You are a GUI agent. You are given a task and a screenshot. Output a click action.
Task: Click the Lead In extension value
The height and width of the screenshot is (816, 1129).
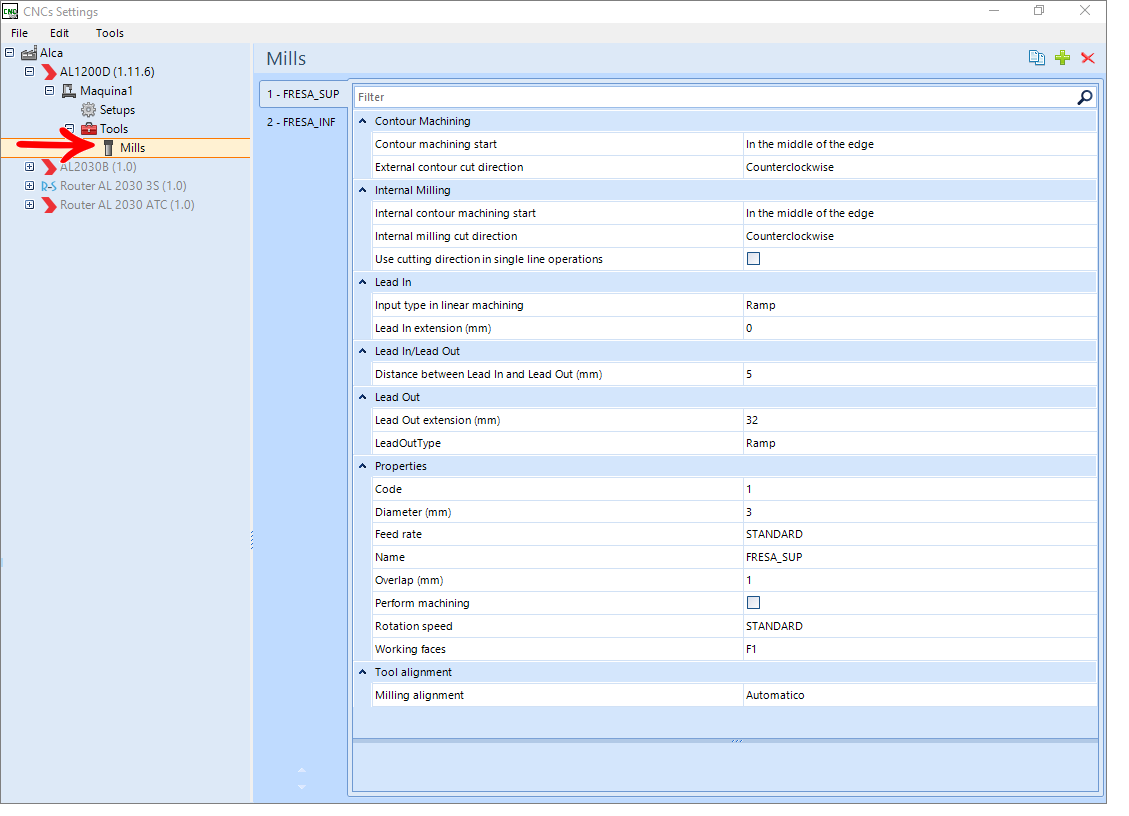point(919,328)
